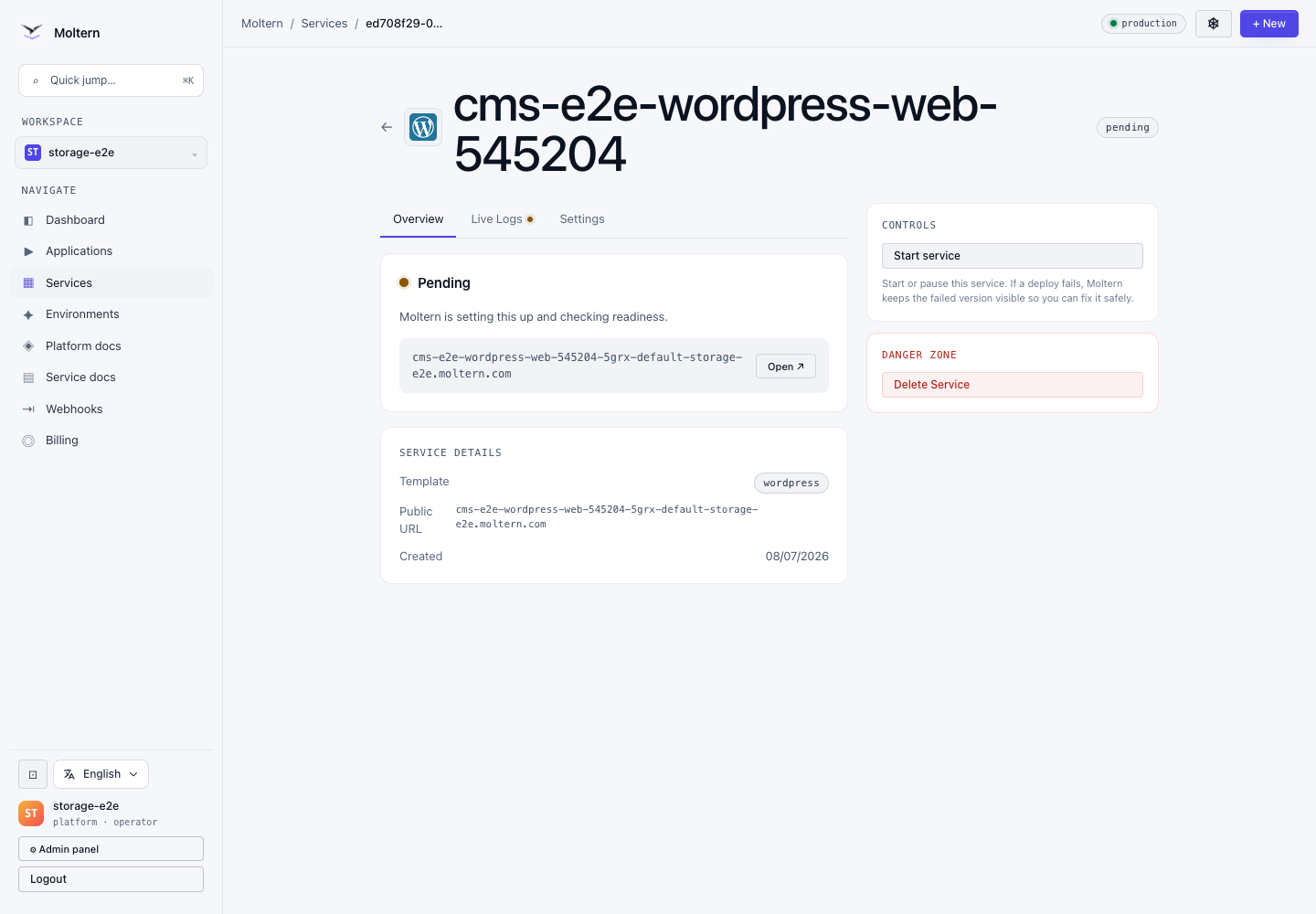1316x914 pixels.
Task: Click the Services breadcrumb link
Action: pyautogui.click(x=324, y=24)
